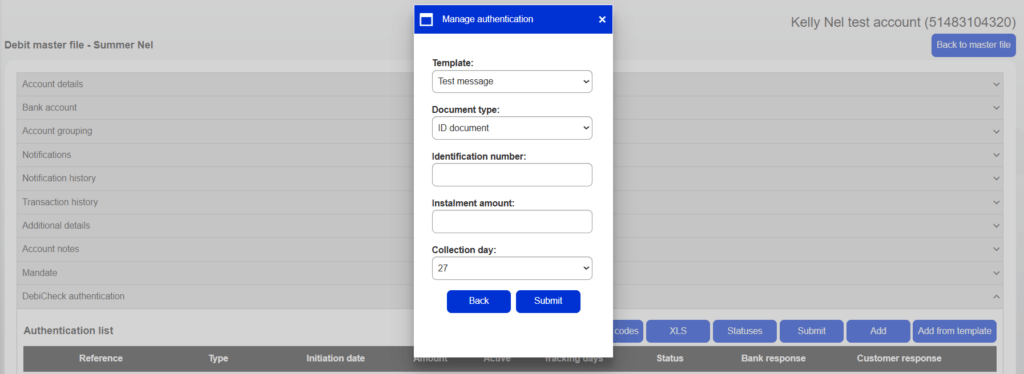Expand the Account grouping section

point(510,131)
